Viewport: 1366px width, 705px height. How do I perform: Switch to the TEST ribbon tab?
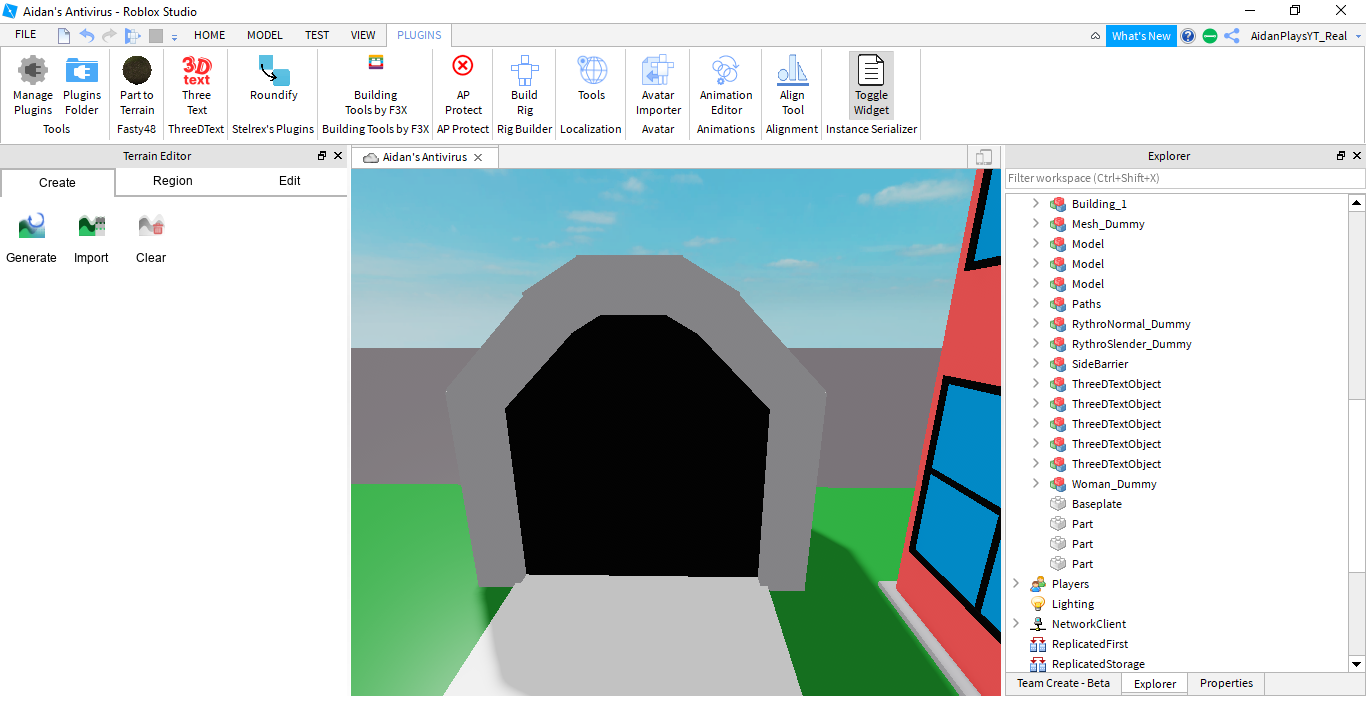(x=317, y=35)
